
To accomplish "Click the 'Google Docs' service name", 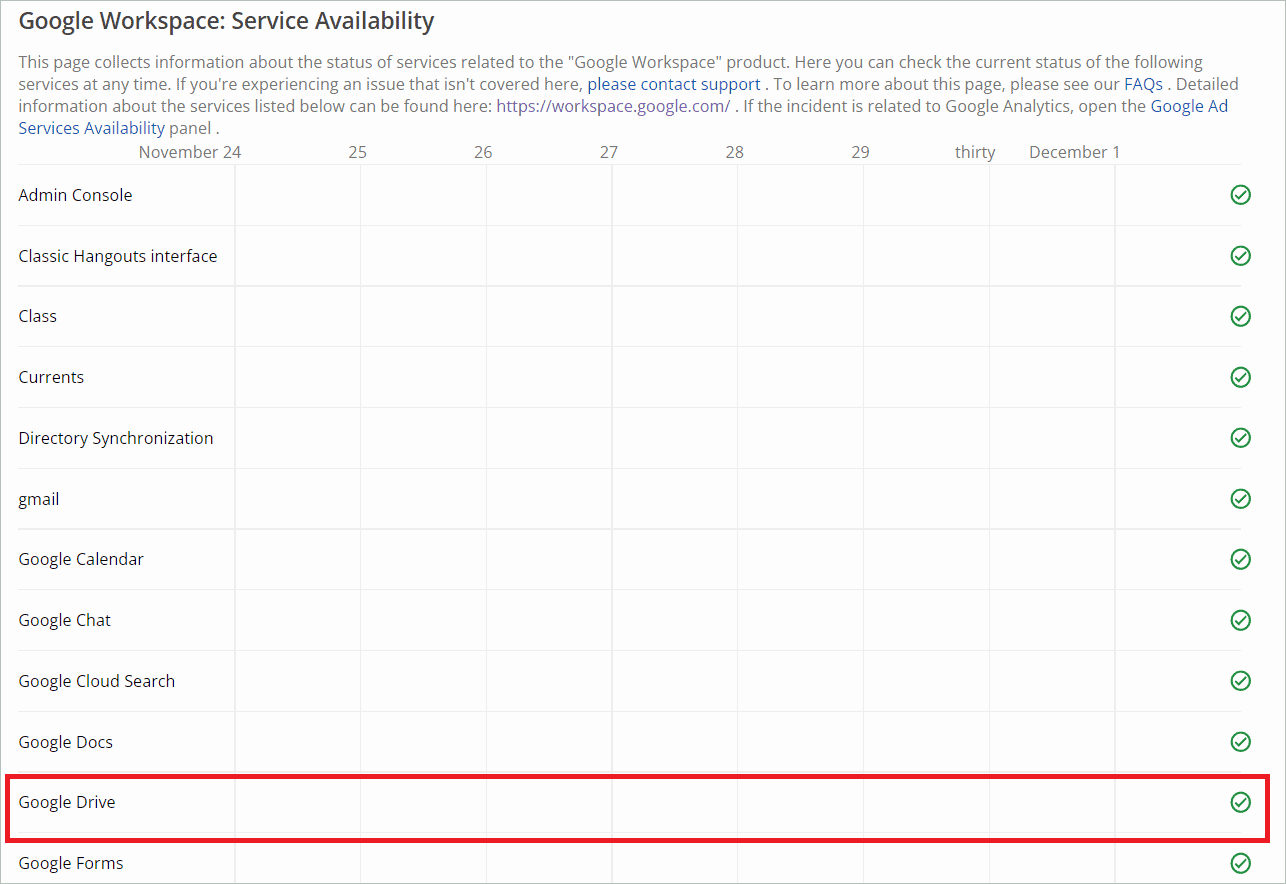I will (x=66, y=742).
